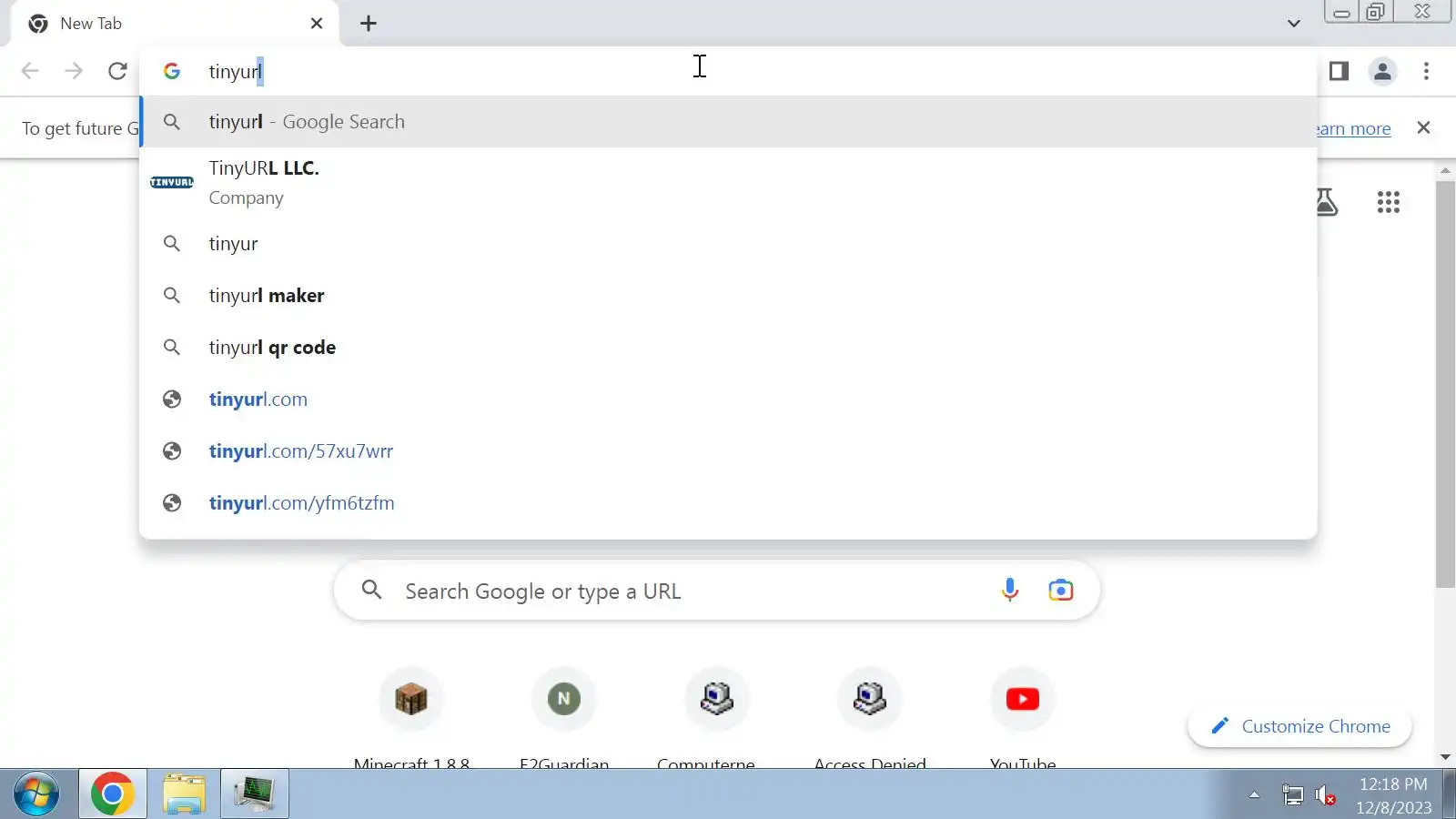Image resolution: width=1456 pixels, height=819 pixels.
Task: Open the taskbar clock and date
Action: (x=1393, y=795)
